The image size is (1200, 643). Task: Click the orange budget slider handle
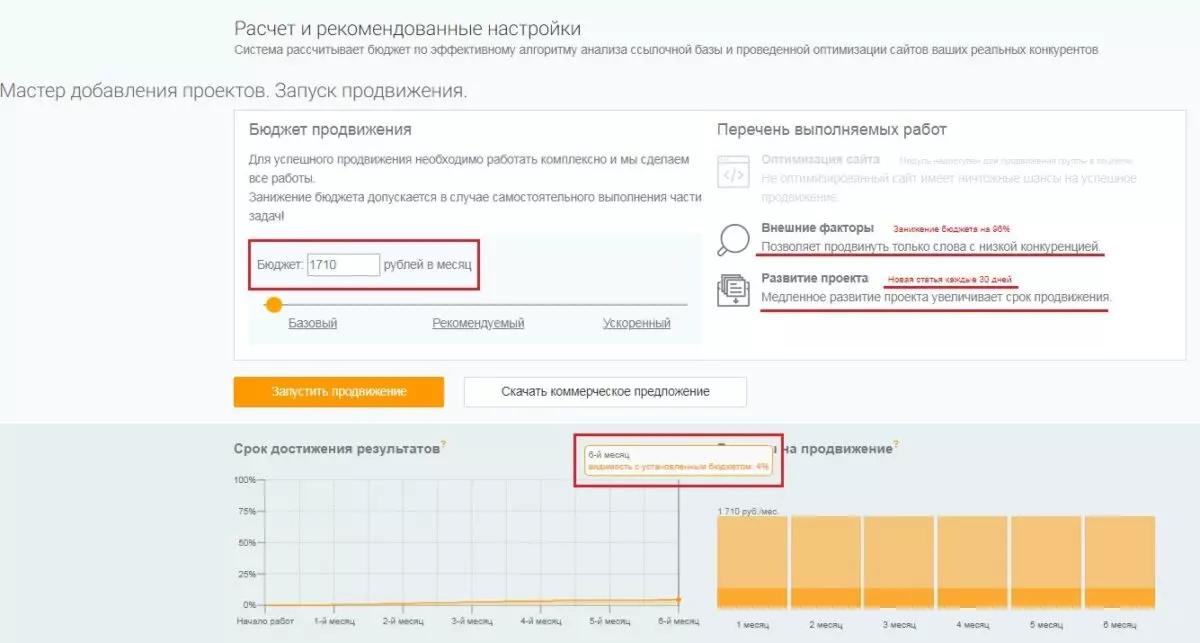(x=274, y=304)
